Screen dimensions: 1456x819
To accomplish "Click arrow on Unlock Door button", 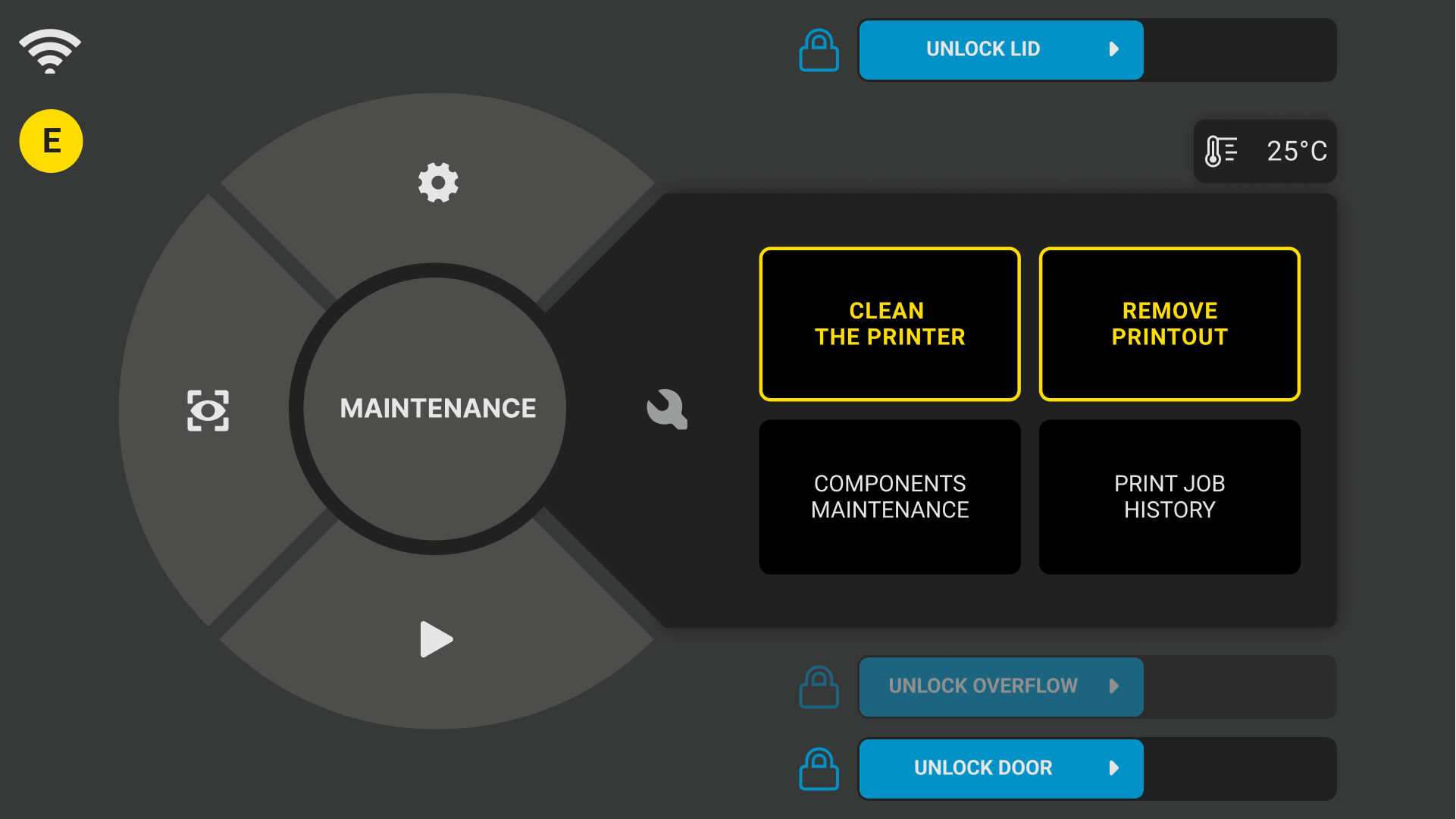I will pyautogui.click(x=1113, y=768).
